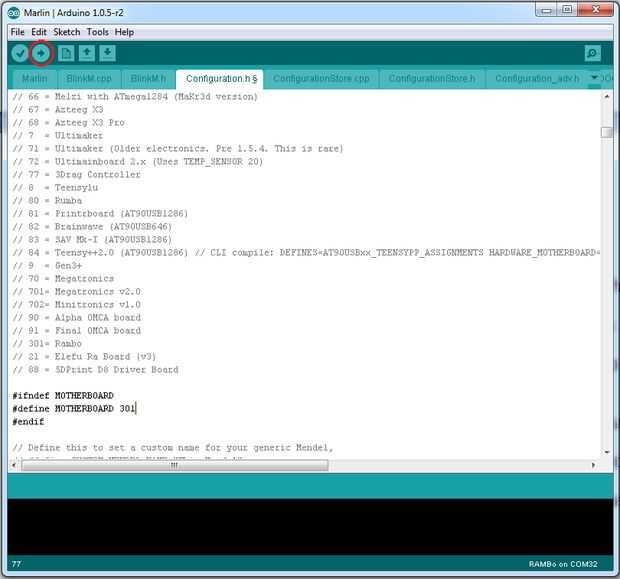Switch to the ConfigurationStore.cpp tab
The width and height of the screenshot is (620, 579).
(321, 79)
